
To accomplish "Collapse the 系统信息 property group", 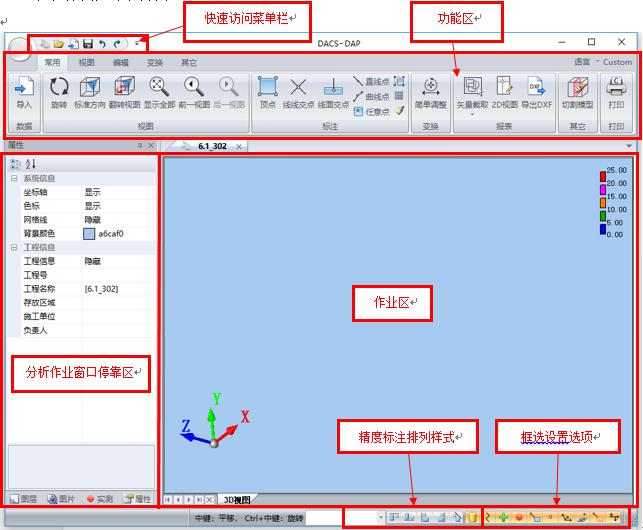I will click(x=13, y=178).
